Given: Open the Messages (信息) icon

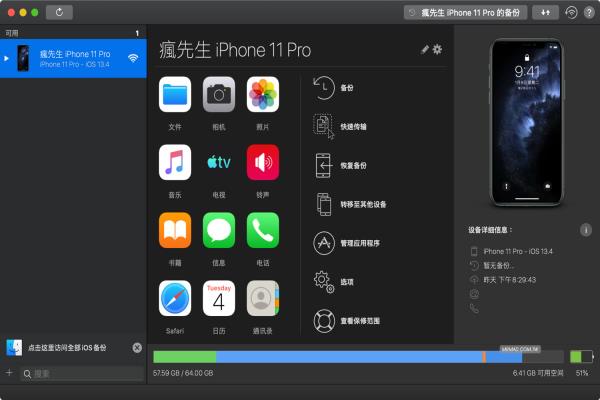Looking at the screenshot, I should coord(218,230).
